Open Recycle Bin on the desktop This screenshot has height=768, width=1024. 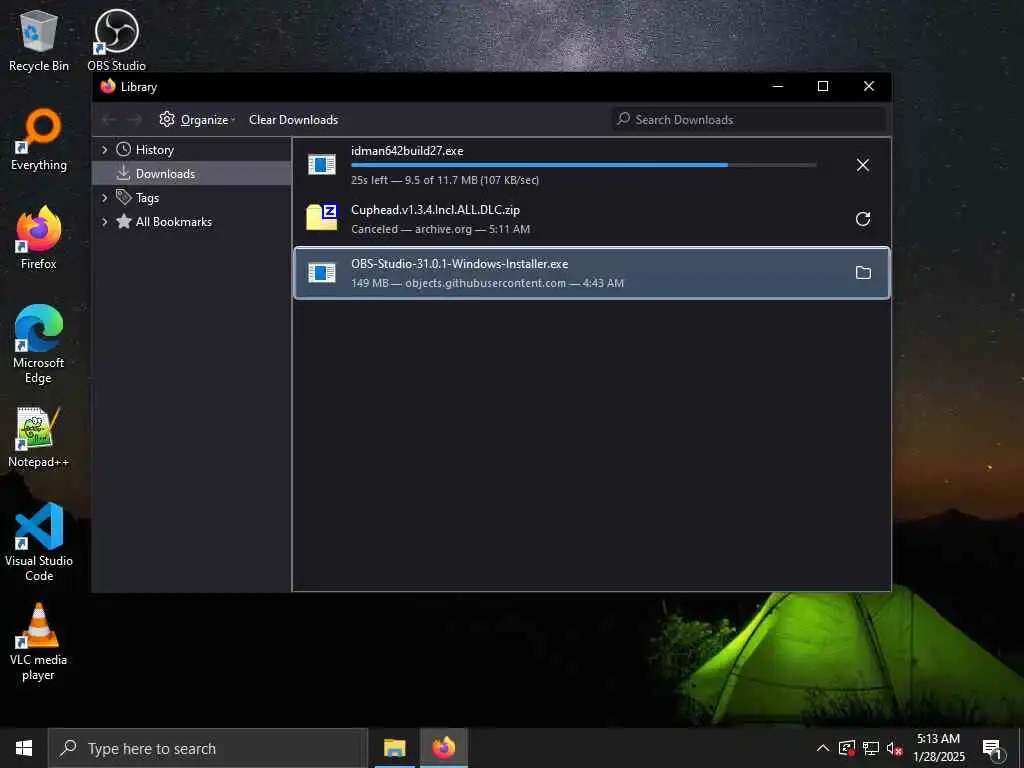[x=39, y=40]
